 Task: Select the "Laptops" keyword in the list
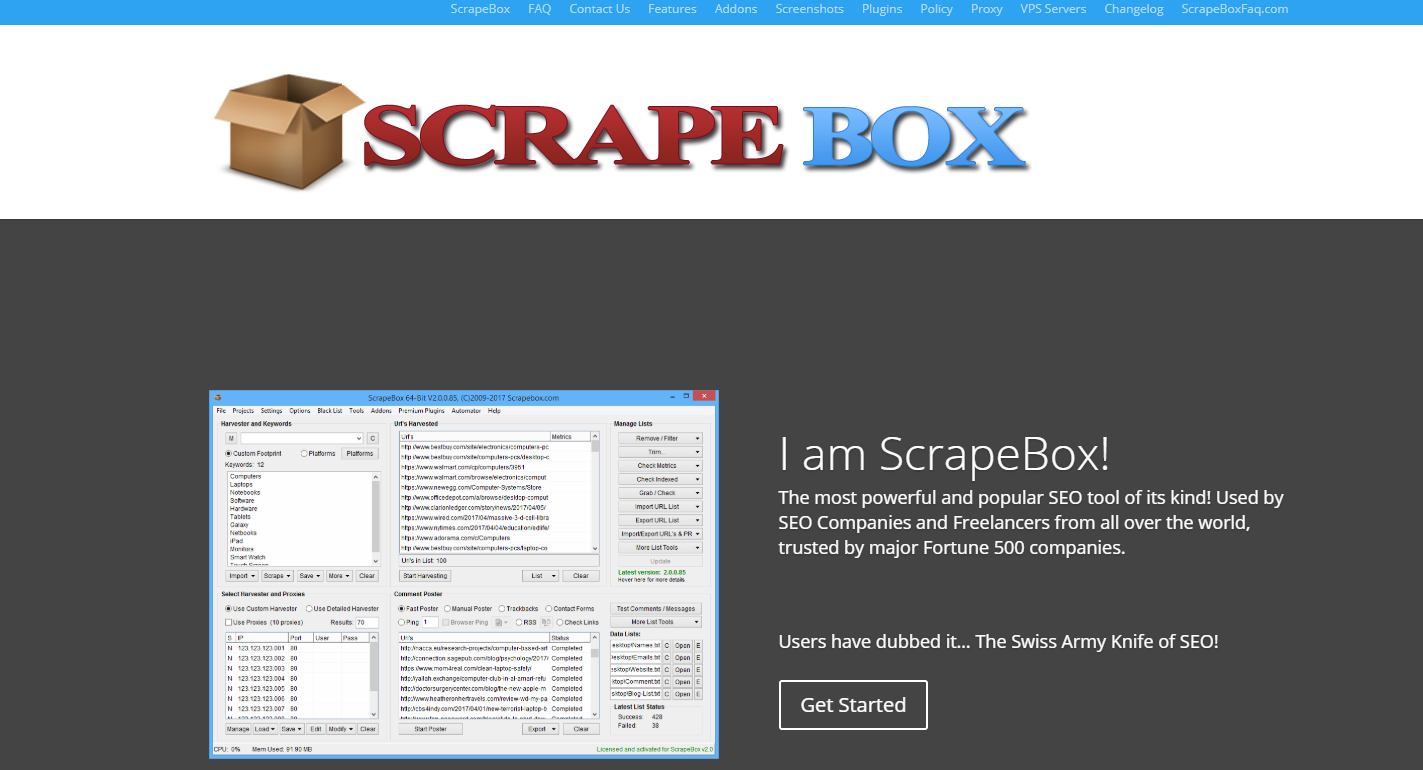tap(242, 485)
